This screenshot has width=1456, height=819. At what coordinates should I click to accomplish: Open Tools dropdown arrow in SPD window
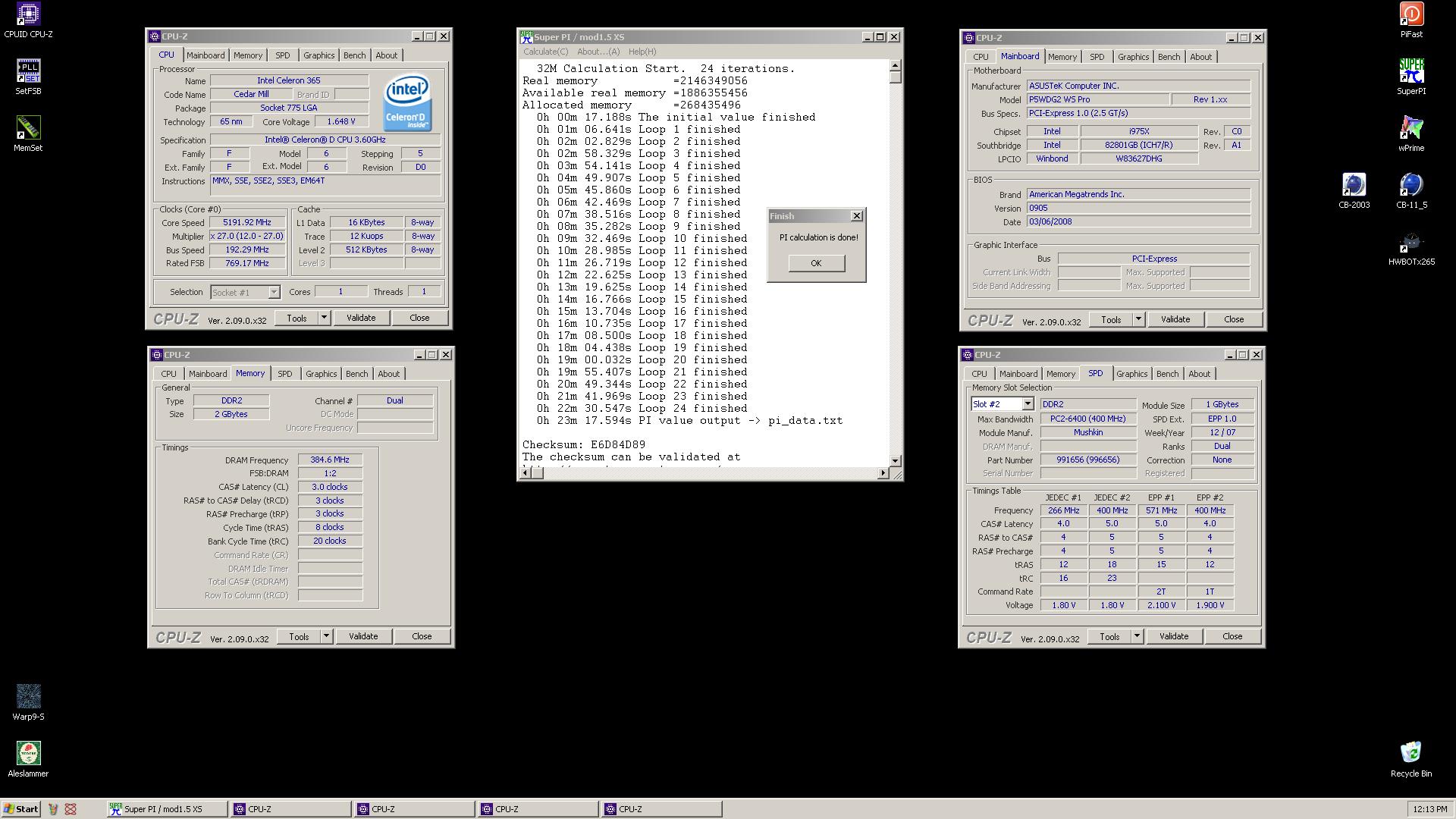pyautogui.click(x=1137, y=636)
